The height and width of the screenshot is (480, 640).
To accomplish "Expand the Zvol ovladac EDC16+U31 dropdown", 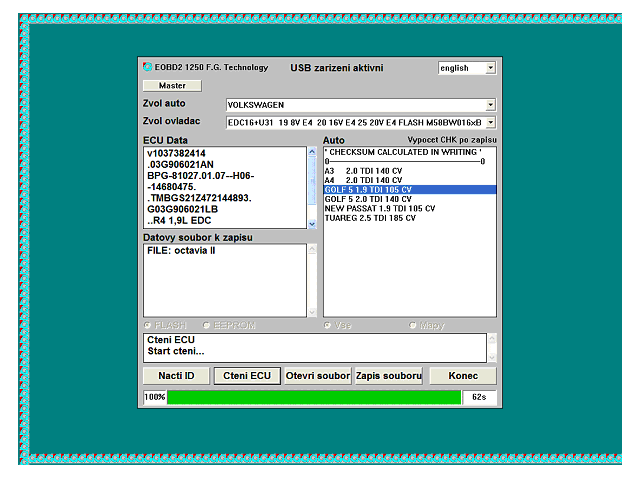I will [x=491, y=122].
